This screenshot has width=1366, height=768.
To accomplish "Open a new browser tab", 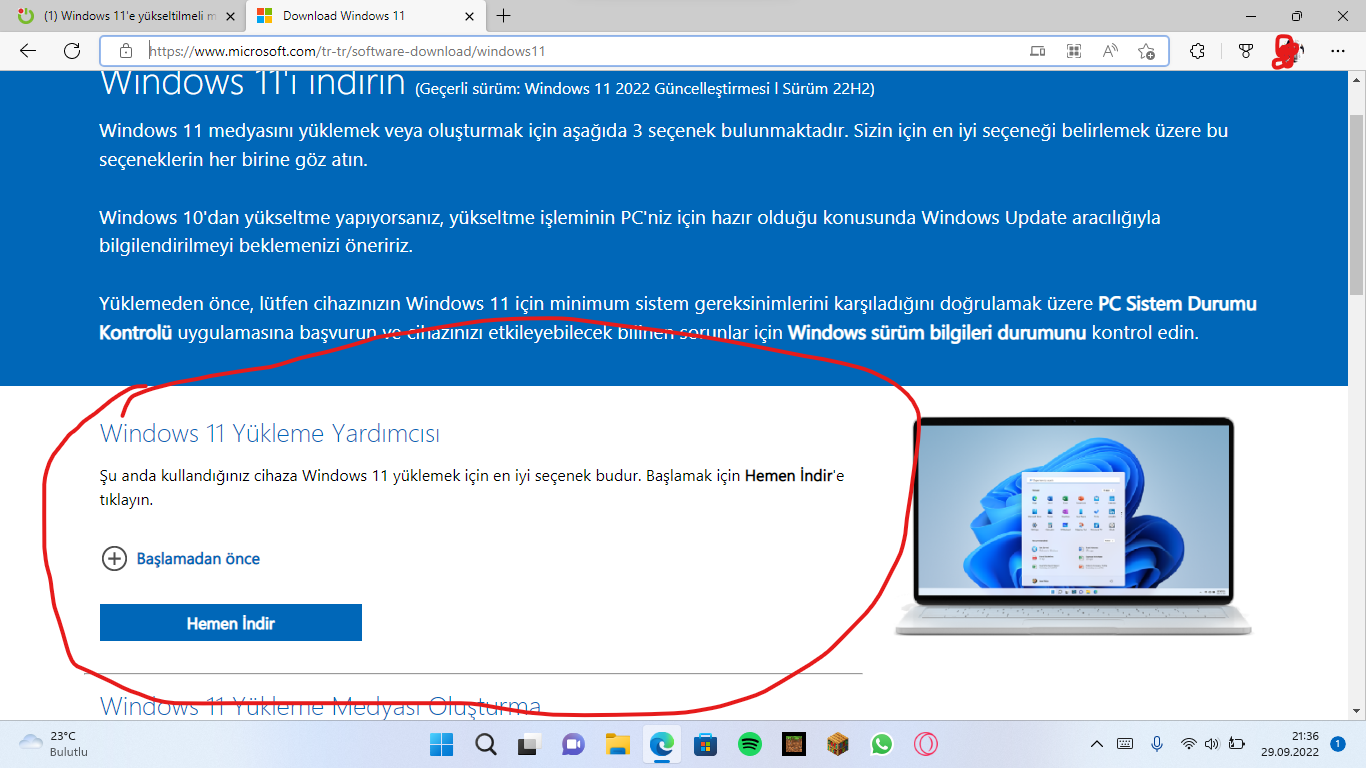I will tap(503, 16).
